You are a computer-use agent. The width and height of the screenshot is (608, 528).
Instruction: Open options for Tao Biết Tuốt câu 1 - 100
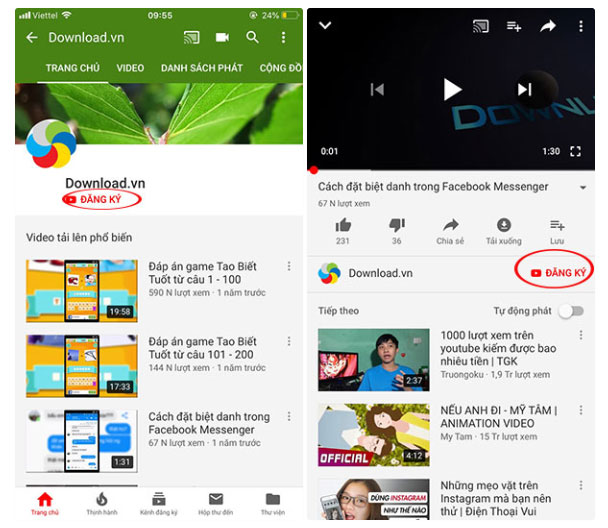click(289, 266)
